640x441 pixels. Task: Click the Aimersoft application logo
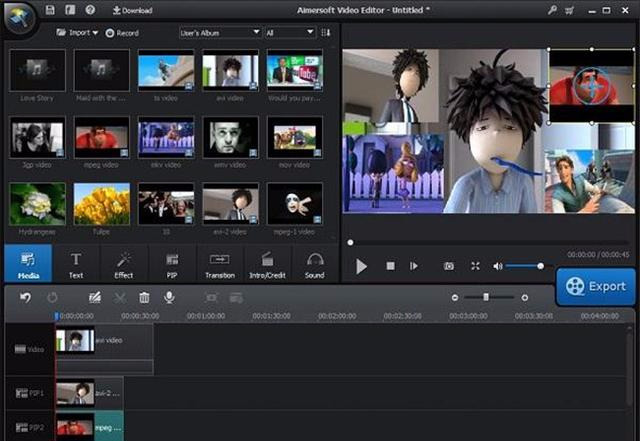18,17
